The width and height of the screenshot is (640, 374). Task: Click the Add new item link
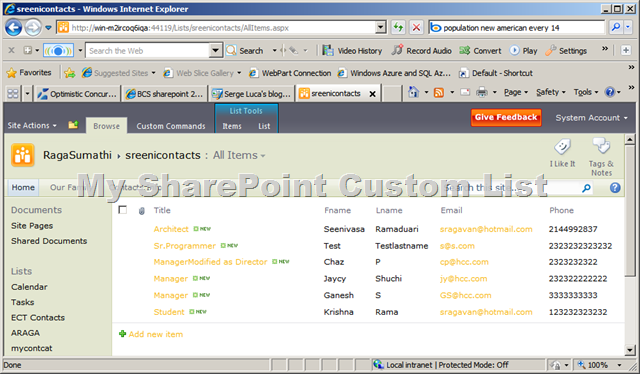point(156,334)
